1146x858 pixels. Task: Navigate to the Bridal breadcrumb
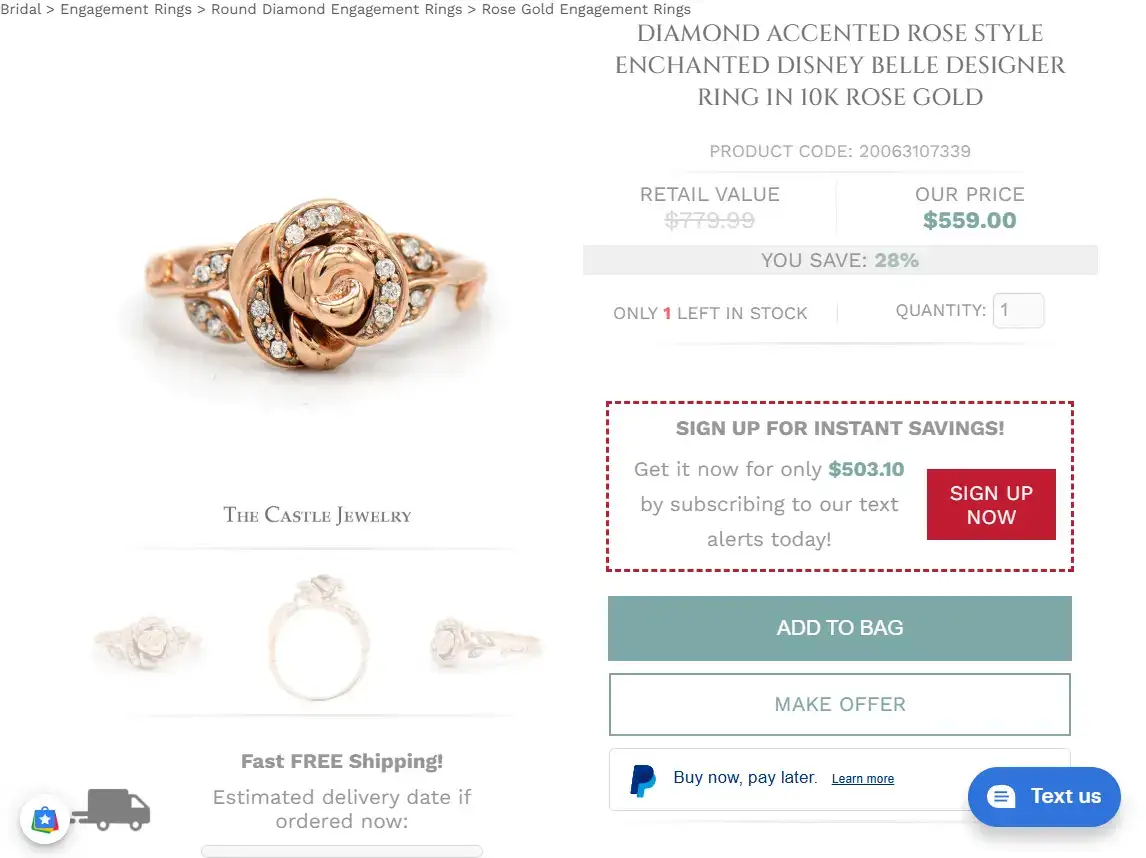pos(21,9)
